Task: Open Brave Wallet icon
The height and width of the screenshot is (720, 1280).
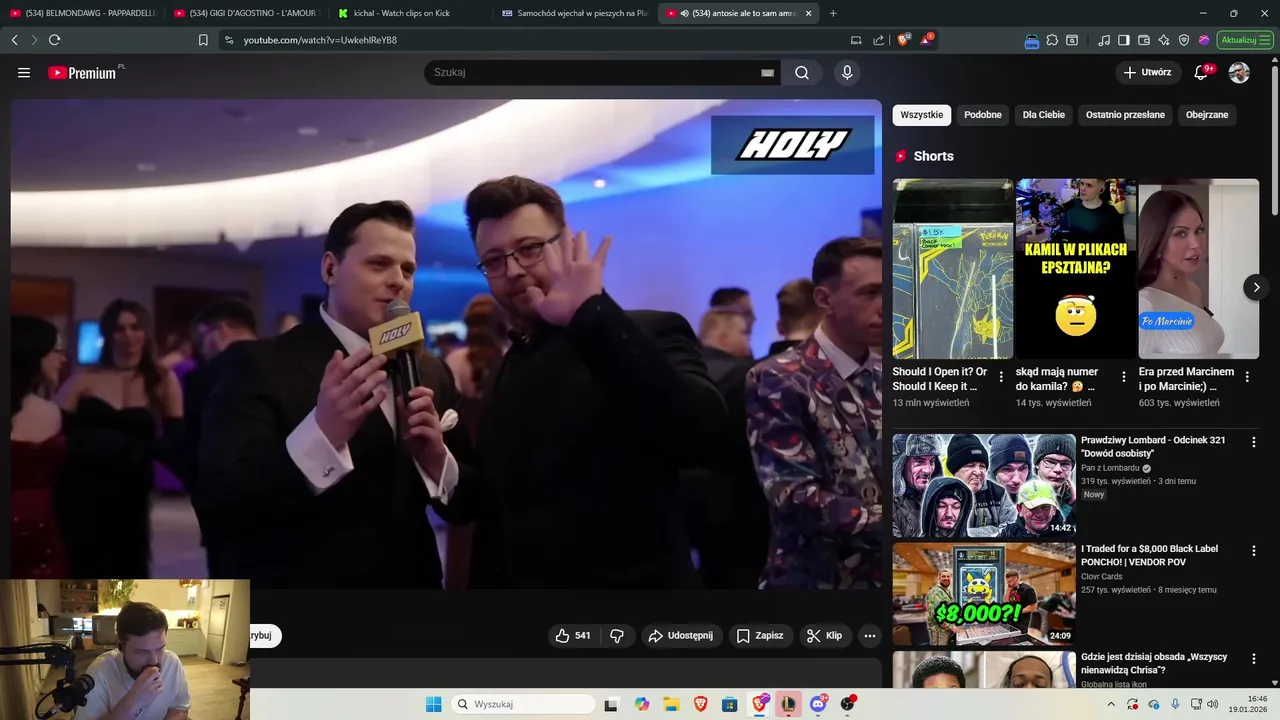Action: point(1144,40)
